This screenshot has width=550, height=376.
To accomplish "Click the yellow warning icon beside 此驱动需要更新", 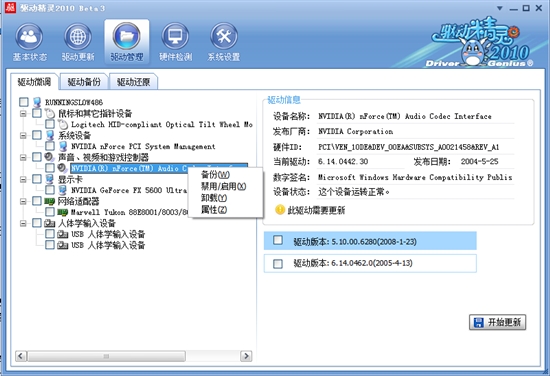I will pos(280,210).
